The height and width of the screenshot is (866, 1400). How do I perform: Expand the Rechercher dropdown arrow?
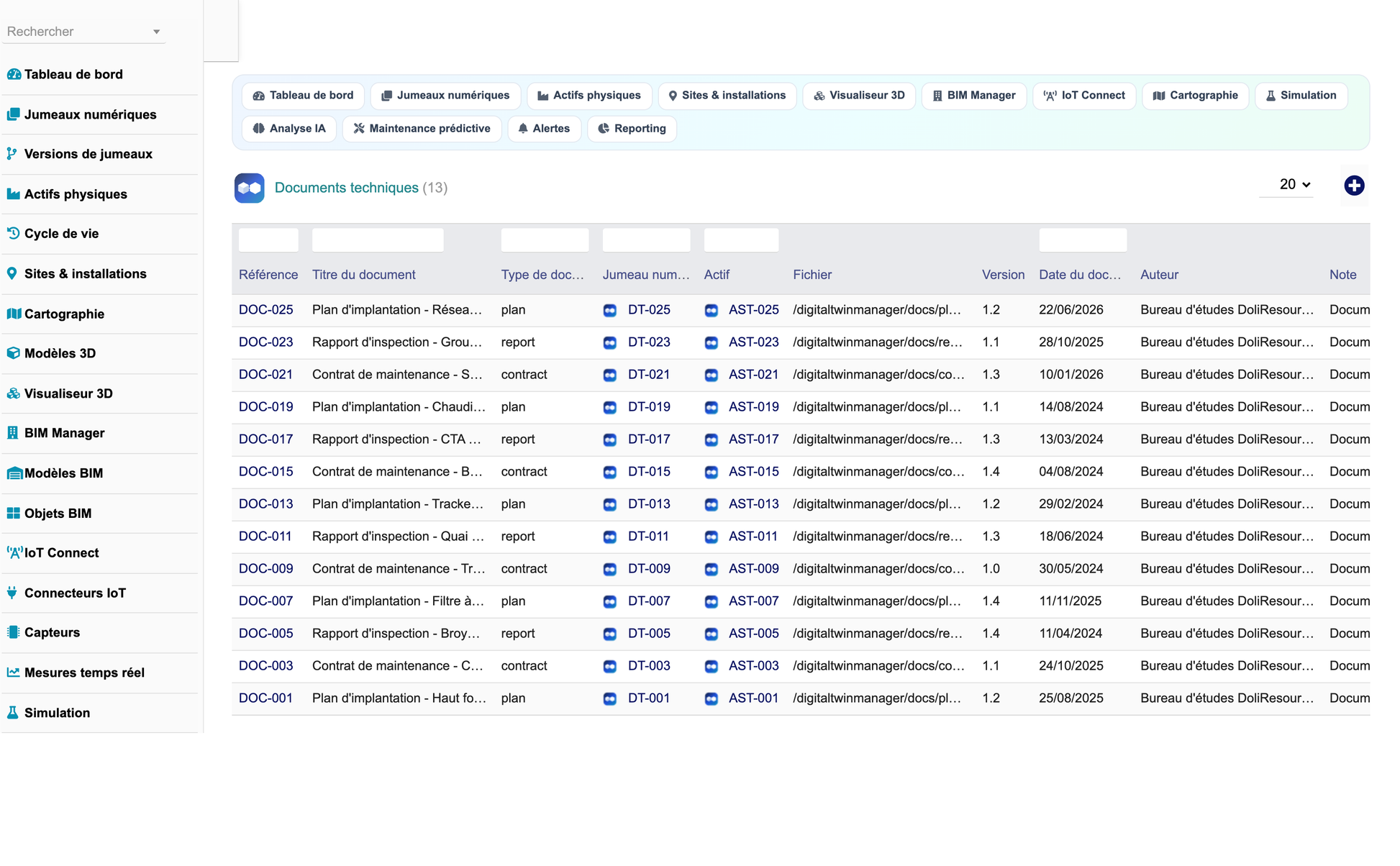[156, 32]
